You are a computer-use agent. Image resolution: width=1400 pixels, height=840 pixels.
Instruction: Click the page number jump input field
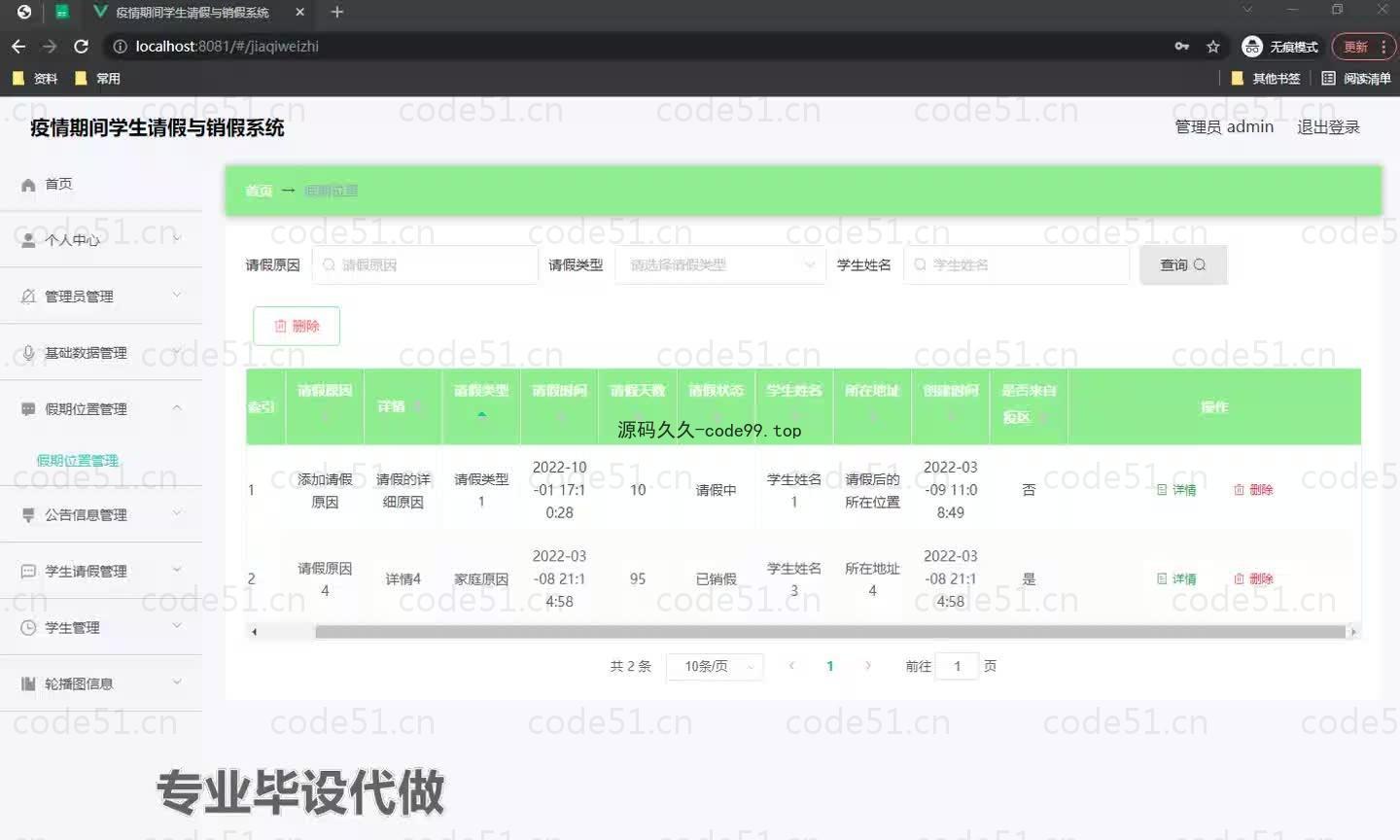coord(957,666)
